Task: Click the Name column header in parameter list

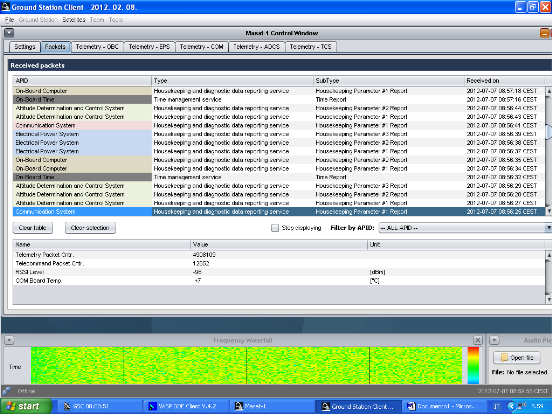Action: tap(101, 244)
